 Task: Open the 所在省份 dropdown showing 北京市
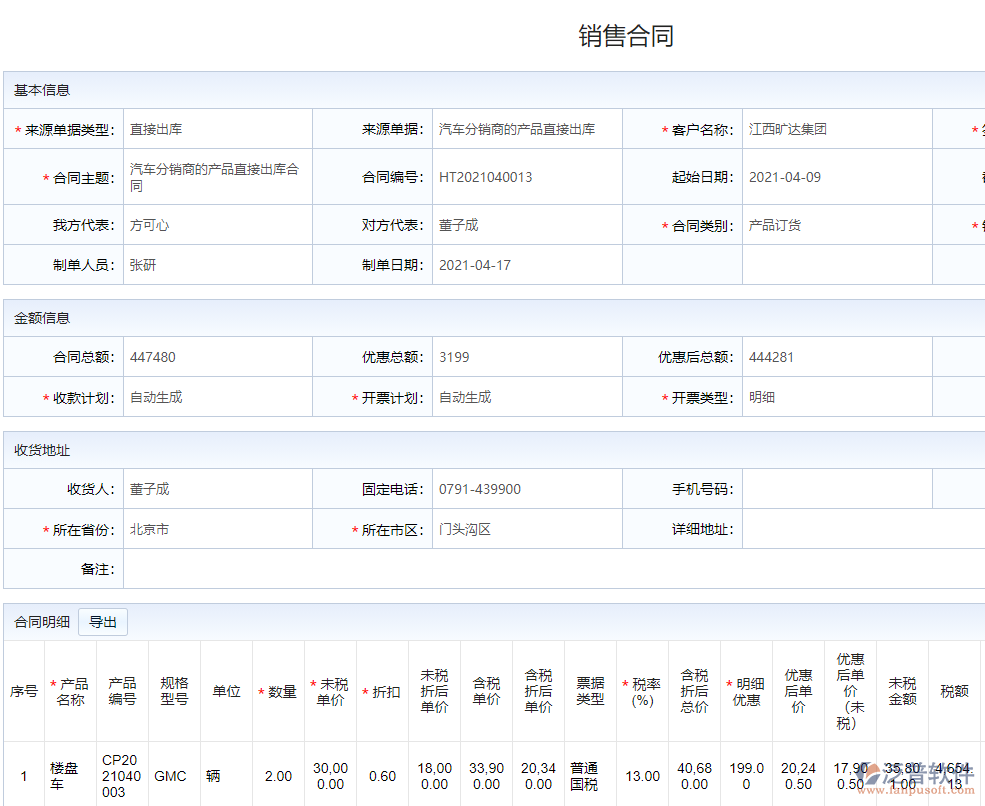[217, 529]
